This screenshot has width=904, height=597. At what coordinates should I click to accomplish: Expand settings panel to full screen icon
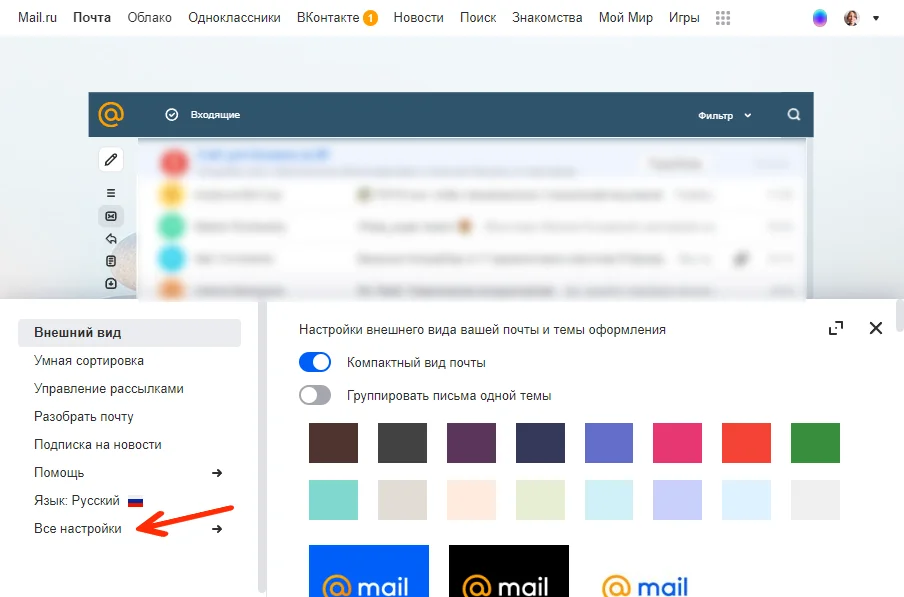coord(835,328)
